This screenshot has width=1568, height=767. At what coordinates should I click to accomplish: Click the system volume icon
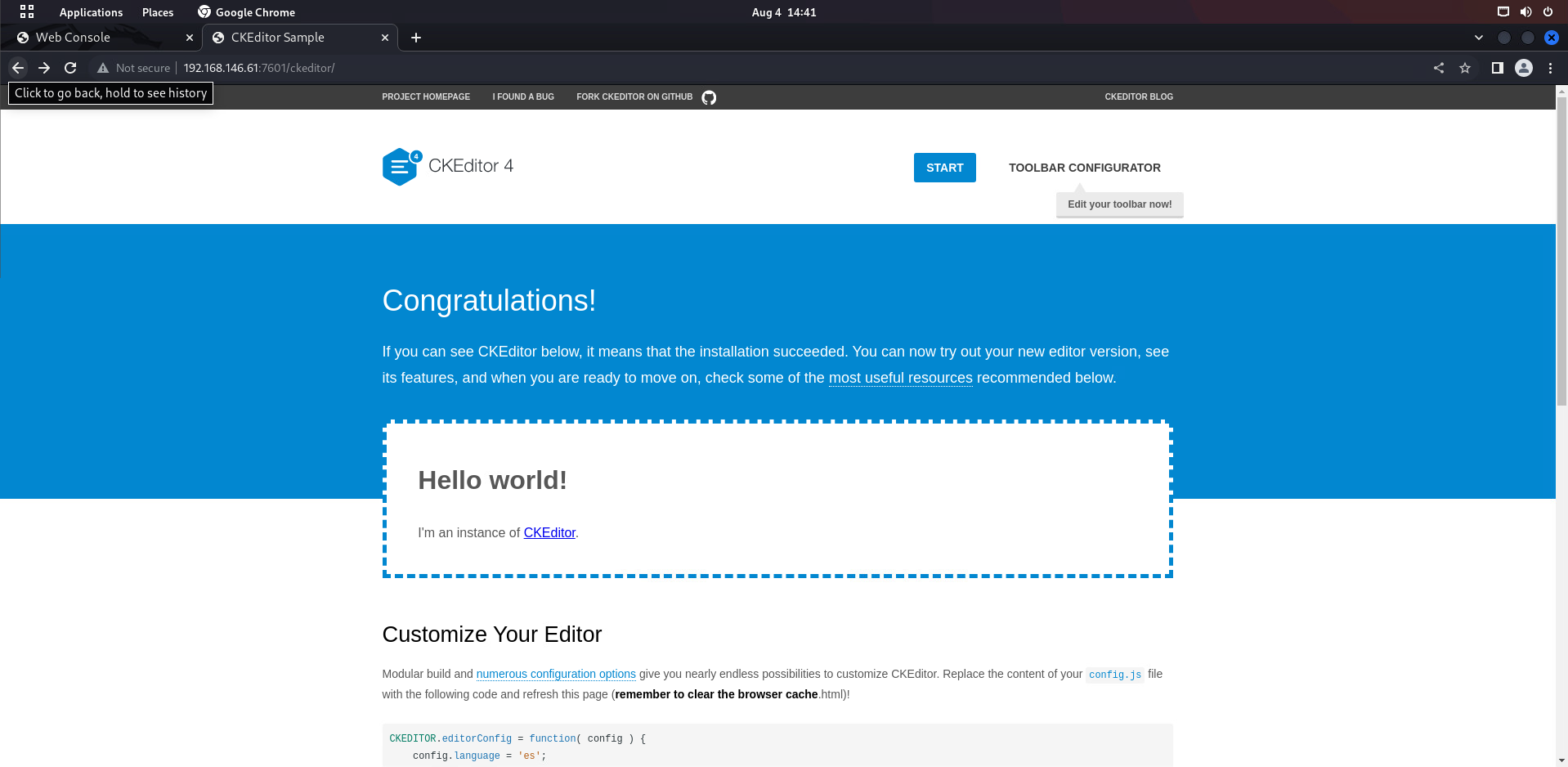pyautogui.click(x=1525, y=11)
